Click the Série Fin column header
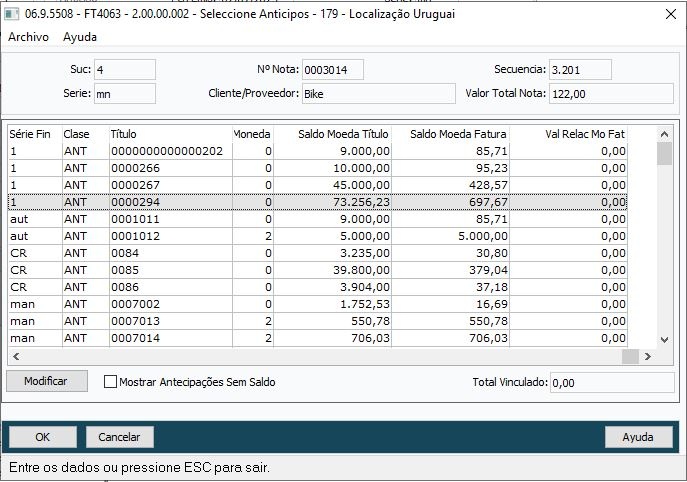Viewport: 687px width, 482px height. point(32,134)
